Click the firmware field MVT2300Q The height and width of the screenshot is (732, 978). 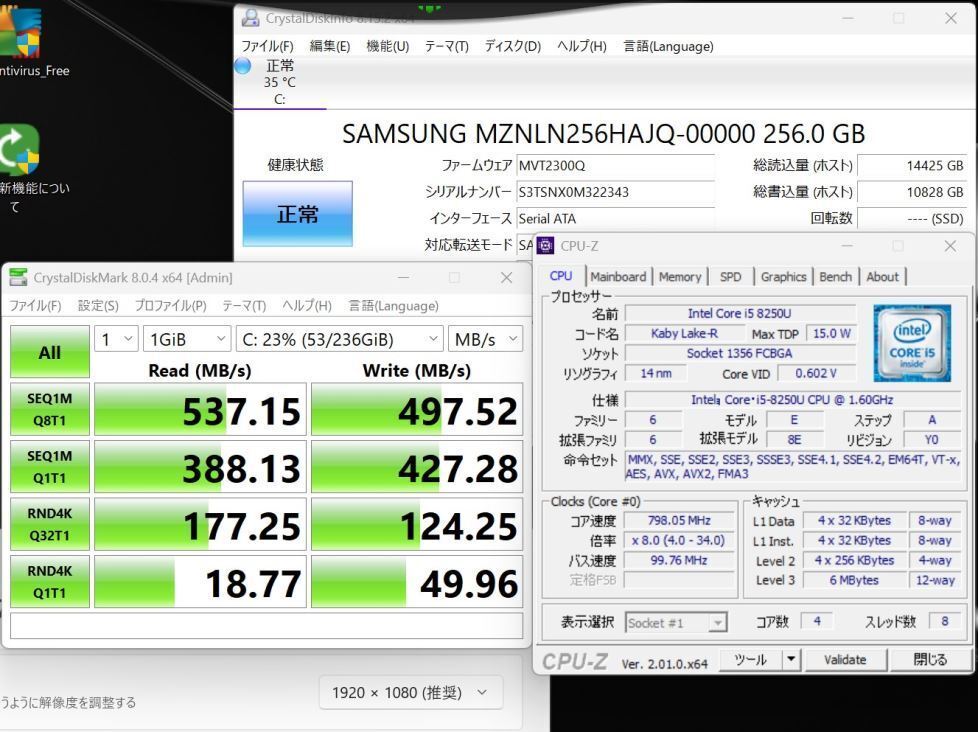616,165
